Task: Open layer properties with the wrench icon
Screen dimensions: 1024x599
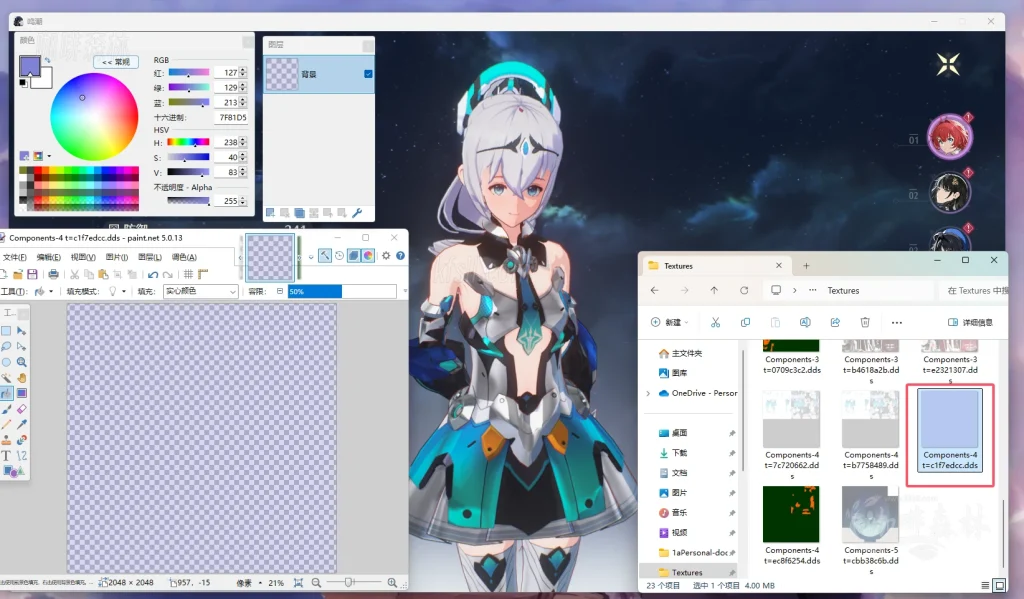Action: 357,212
